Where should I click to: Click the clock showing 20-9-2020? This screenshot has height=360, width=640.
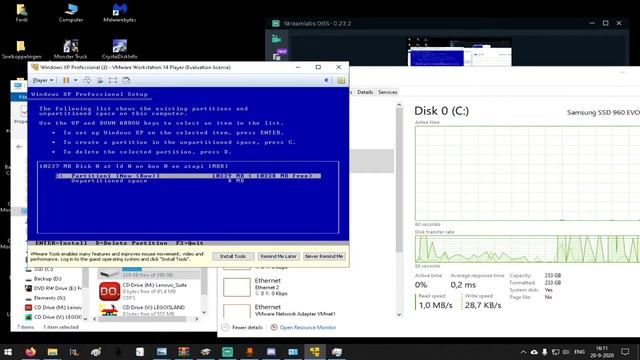602,352
